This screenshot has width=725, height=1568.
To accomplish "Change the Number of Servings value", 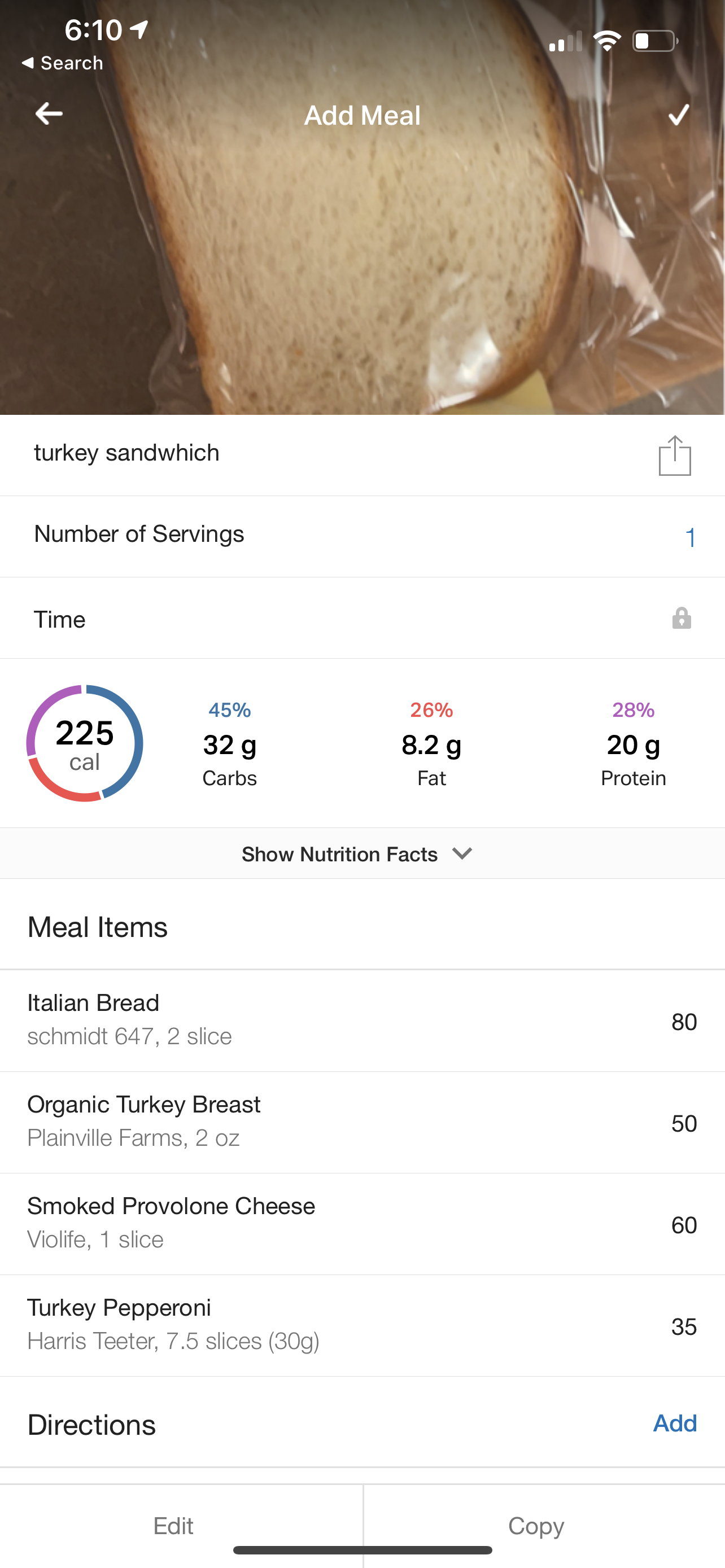I will point(689,537).
